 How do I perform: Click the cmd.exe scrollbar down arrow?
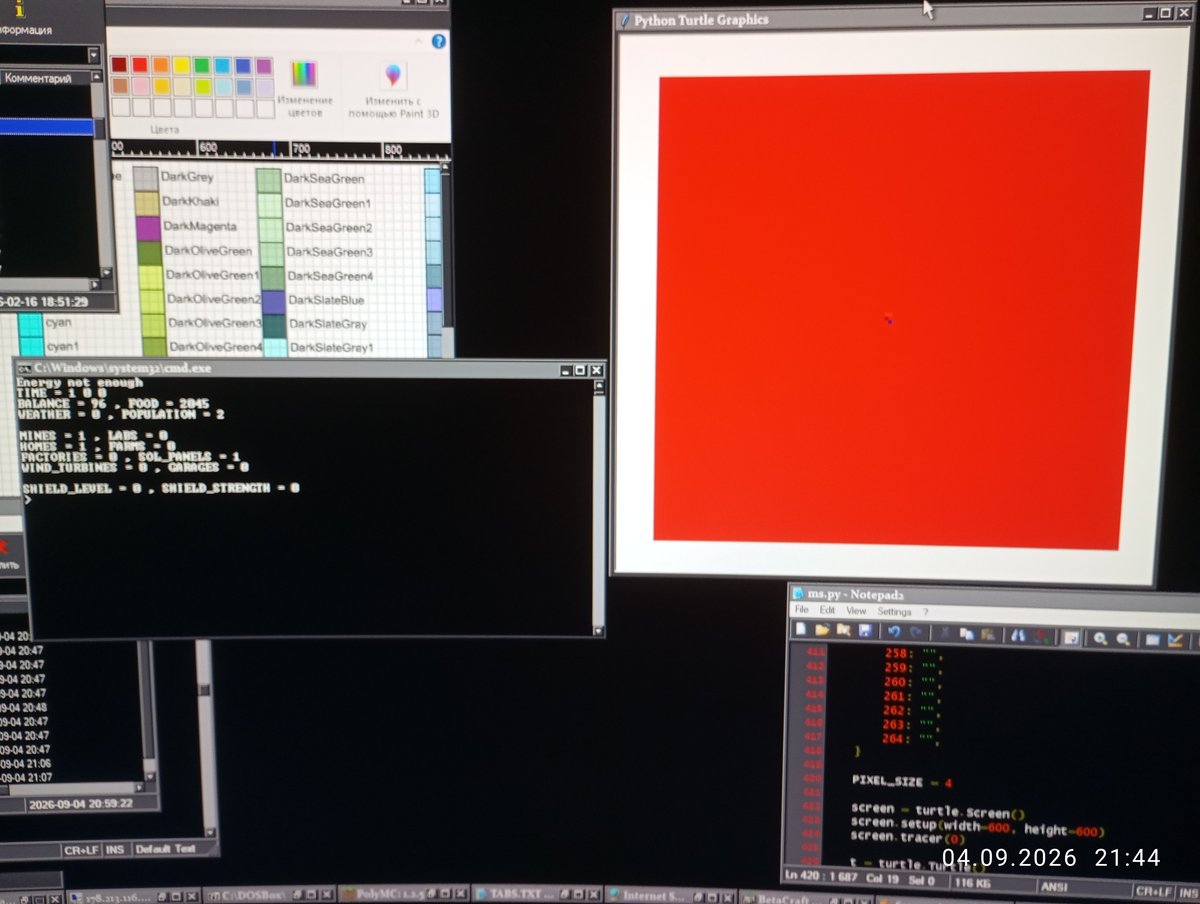click(x=598, y=631)
